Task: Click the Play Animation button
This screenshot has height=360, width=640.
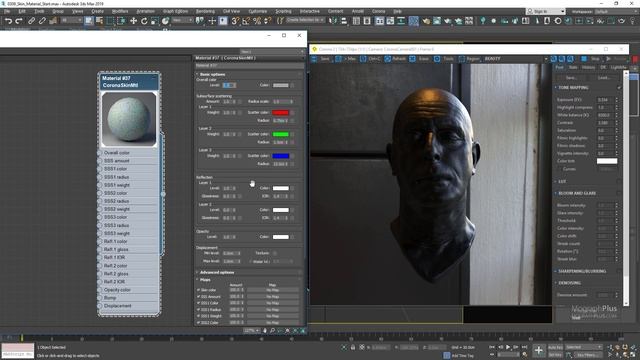Action: click(508, 347)
